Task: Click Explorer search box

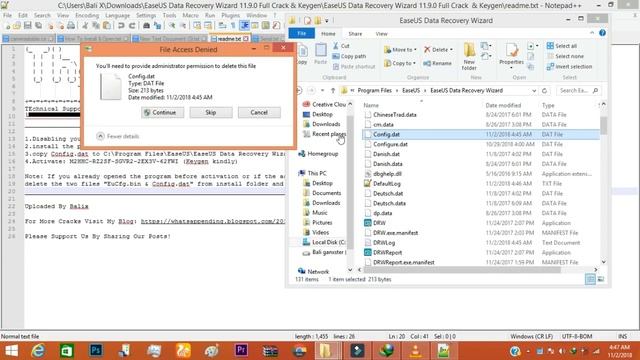Action: (x=578, y=91)
